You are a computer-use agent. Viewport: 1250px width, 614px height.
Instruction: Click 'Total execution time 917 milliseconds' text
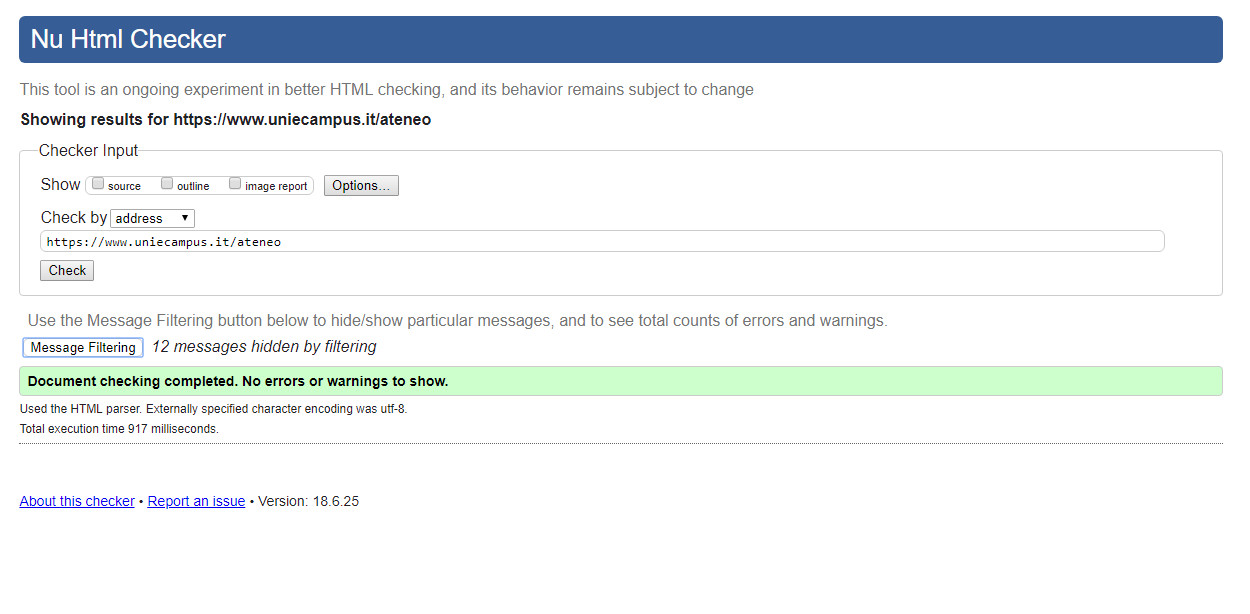tap(119, 429)
